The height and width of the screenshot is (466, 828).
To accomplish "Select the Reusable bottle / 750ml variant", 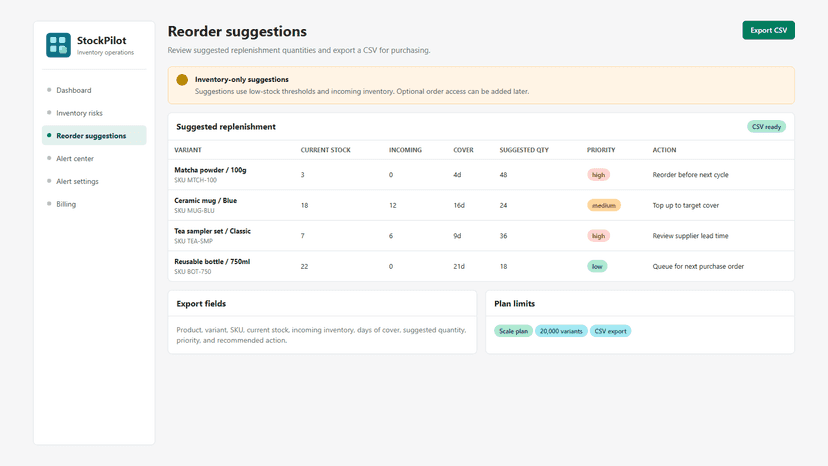I will (x=212, y=262).
